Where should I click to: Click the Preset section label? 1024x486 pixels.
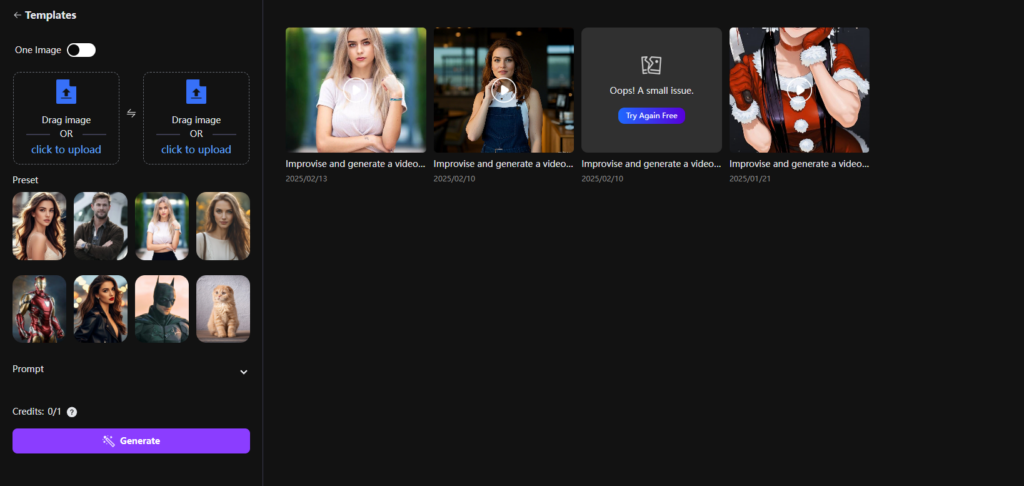pos(25,180)
